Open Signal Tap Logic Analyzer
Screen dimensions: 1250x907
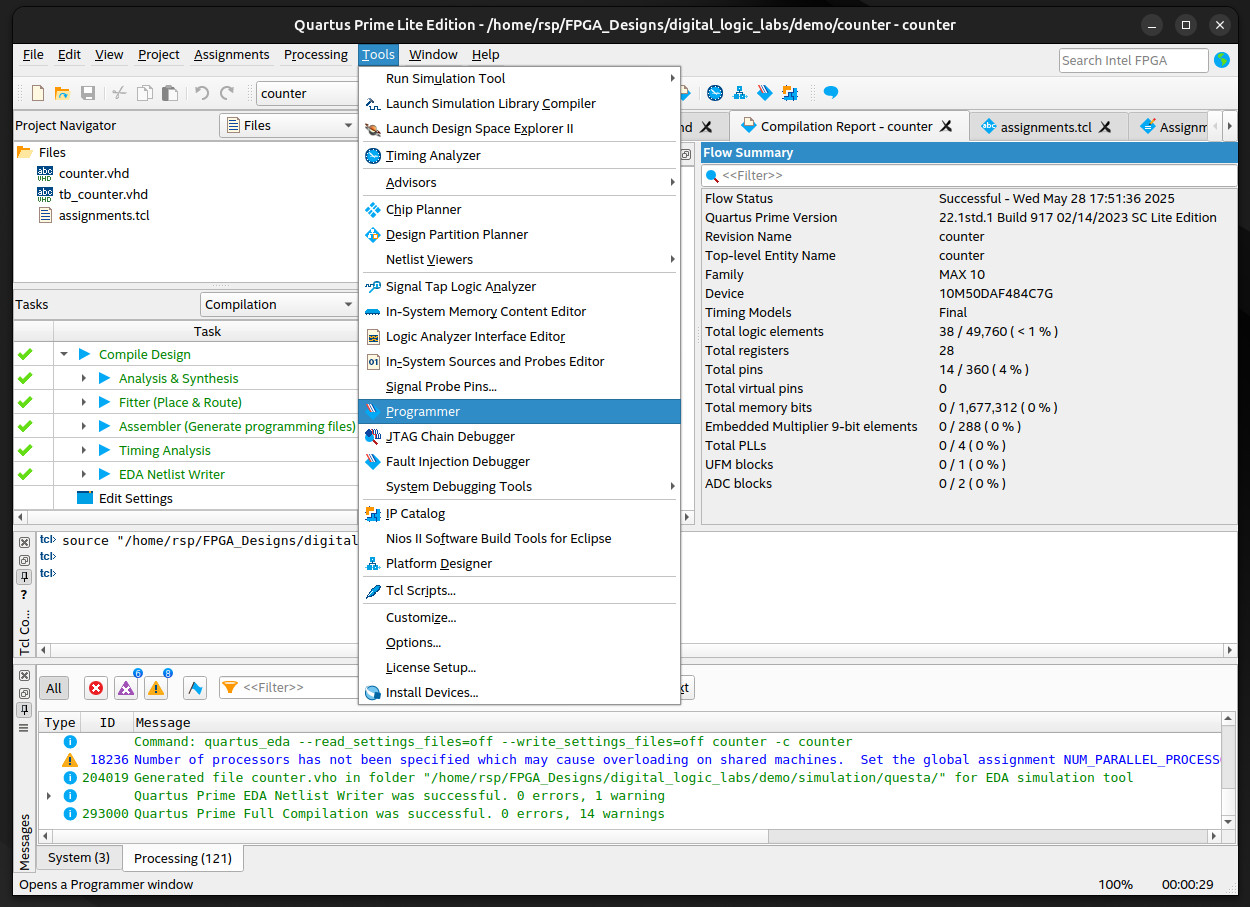point(460,286)
